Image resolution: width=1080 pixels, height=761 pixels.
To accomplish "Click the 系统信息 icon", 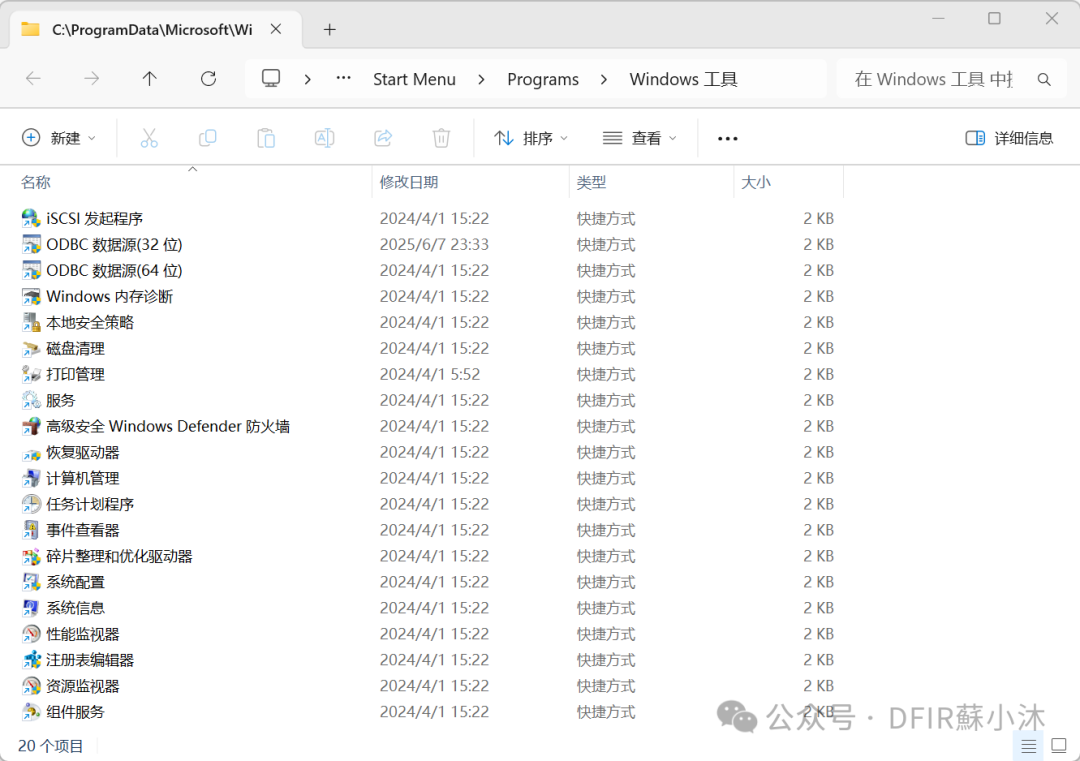I will [31, 608].
